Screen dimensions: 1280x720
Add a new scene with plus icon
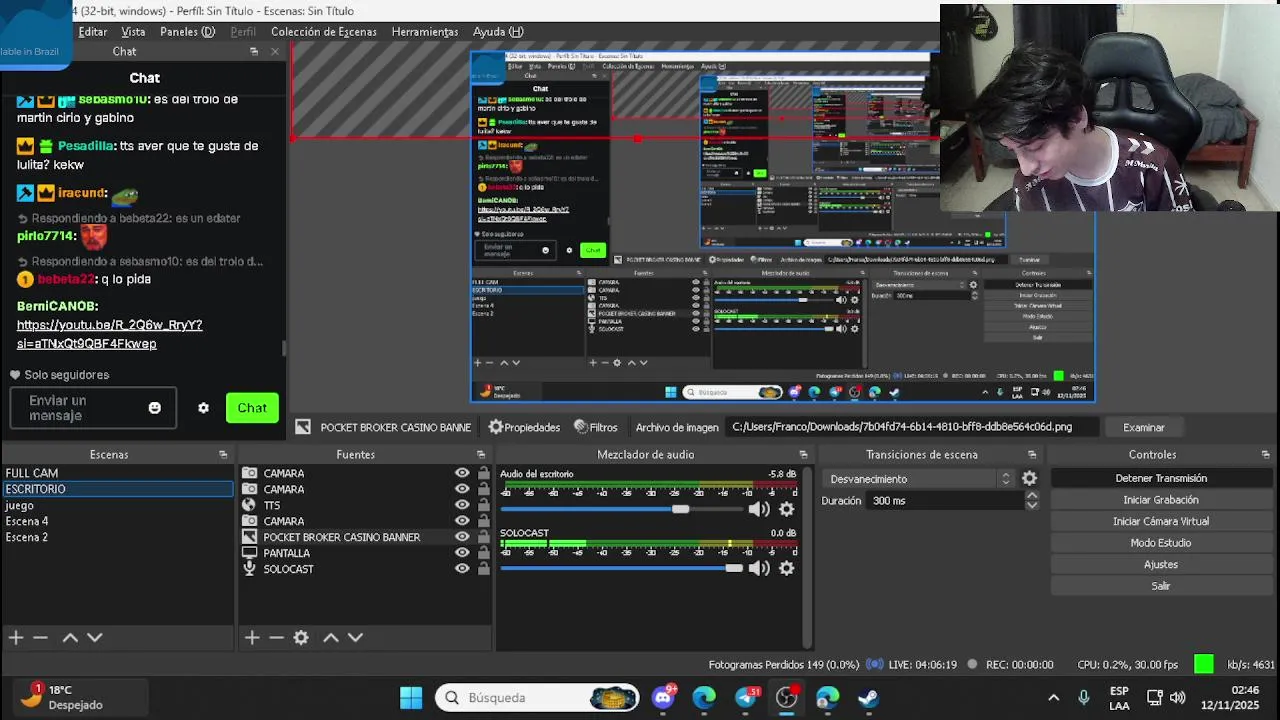[x=16, y=637]
